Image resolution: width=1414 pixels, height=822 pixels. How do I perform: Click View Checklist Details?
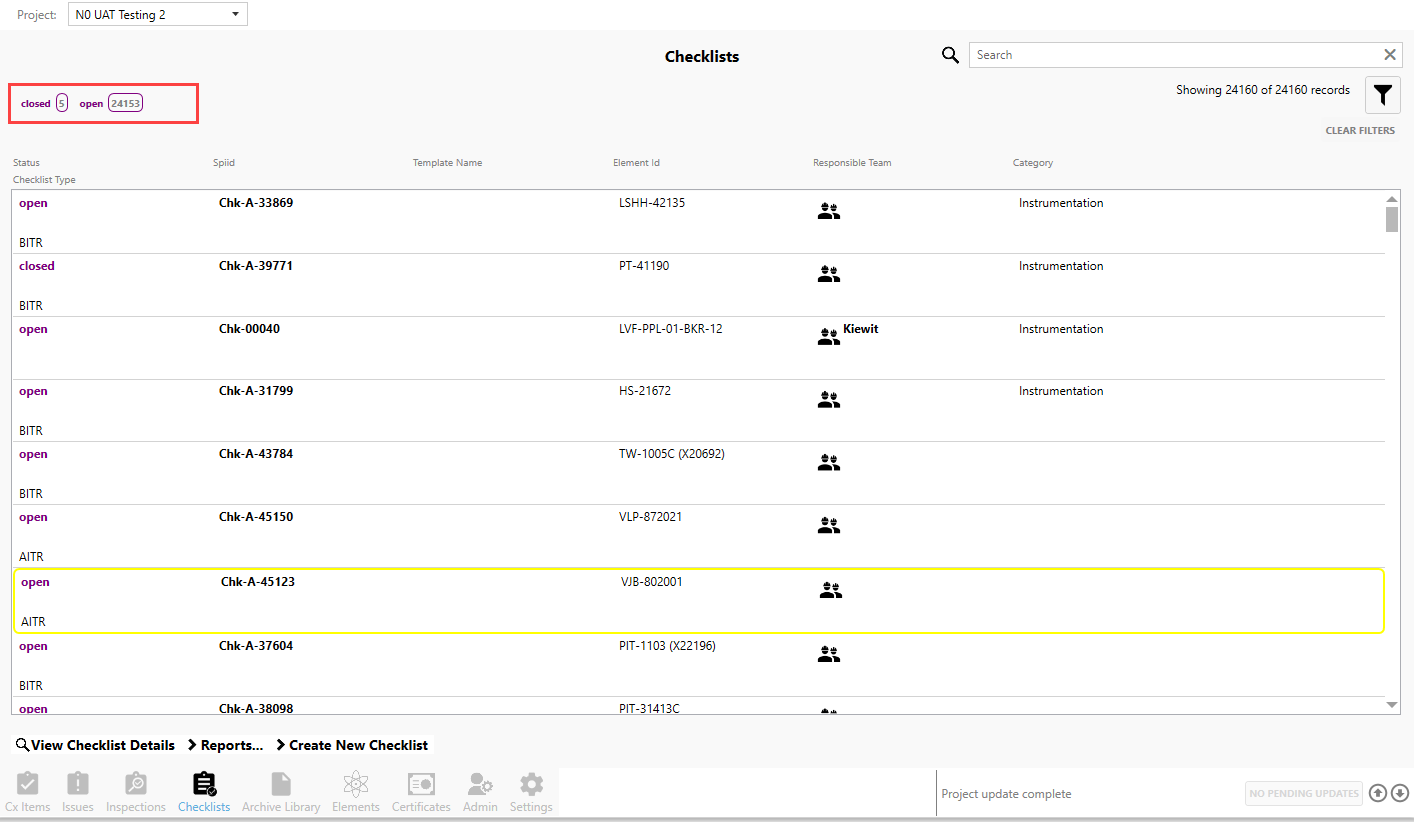[95, 745]
